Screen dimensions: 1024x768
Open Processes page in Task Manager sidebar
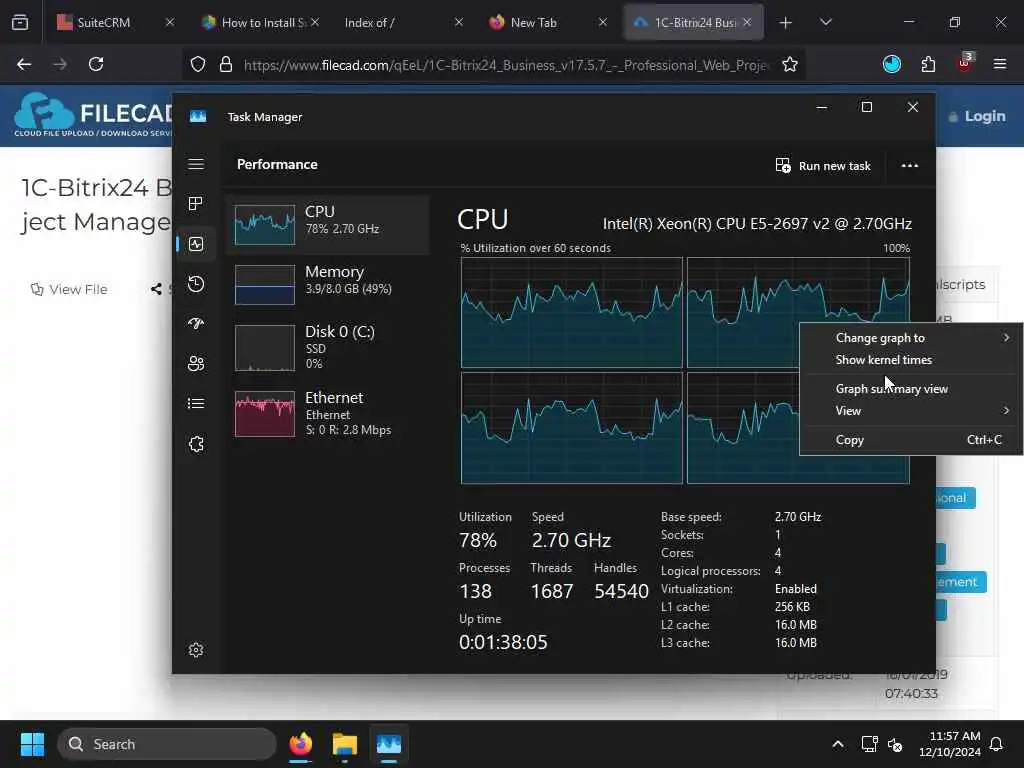(x=196, y=204)
